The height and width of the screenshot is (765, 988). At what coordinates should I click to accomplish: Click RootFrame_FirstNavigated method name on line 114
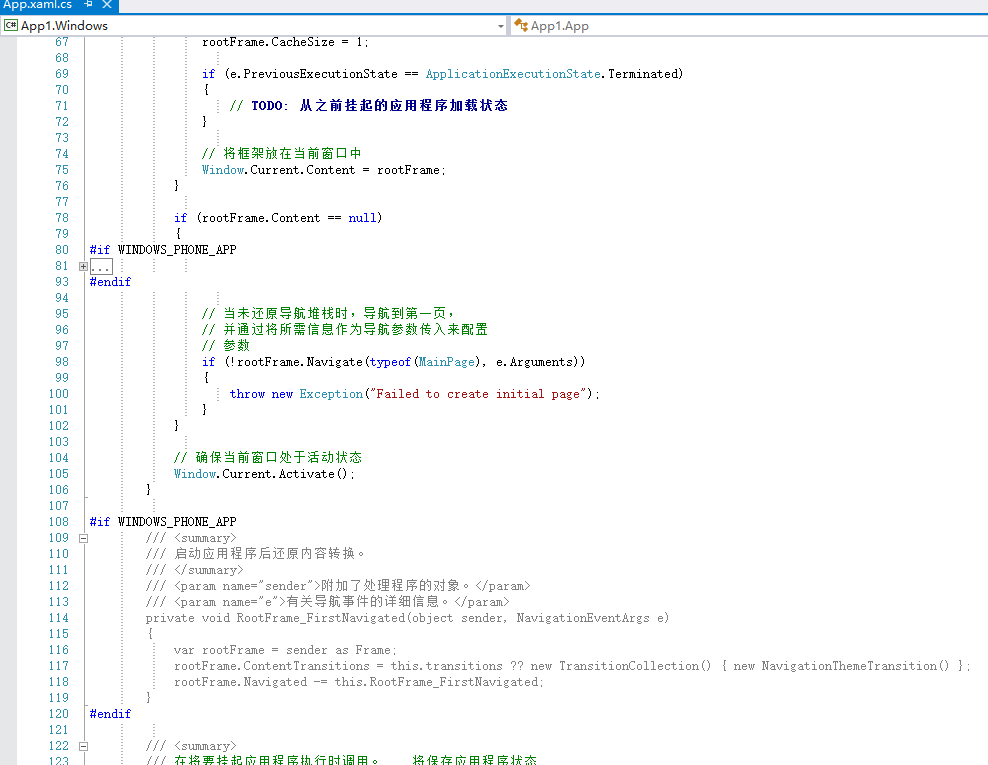click(x=321, y=618)
